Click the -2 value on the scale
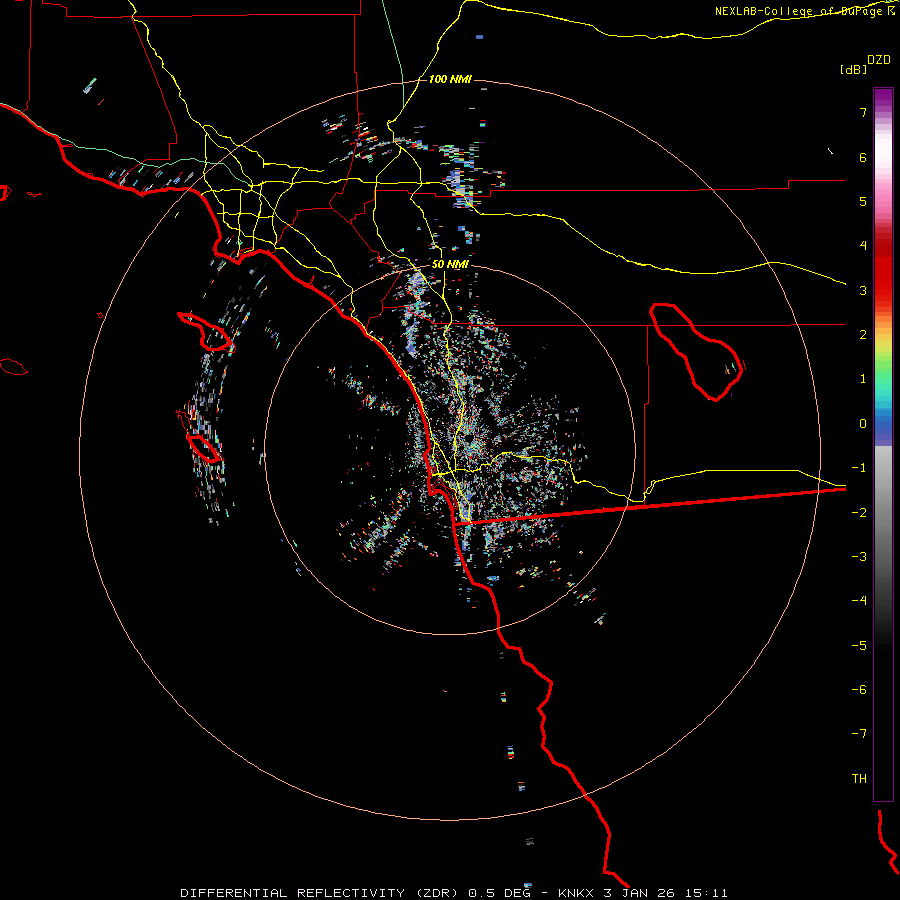The width and height of the screenshot is (900, 900). coord(859,513)
